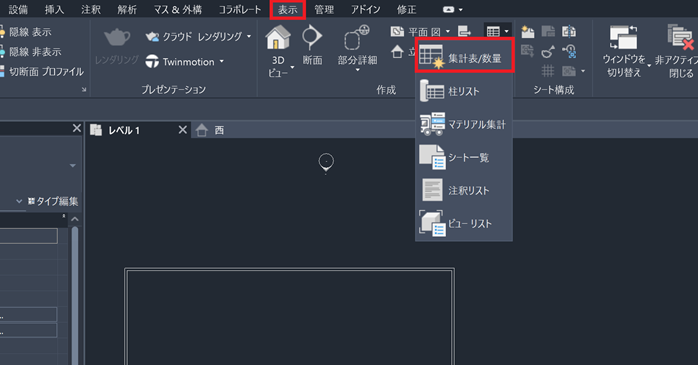Select 注釈リスト in the dropdown
This screenshot has height=365, width=698.
pos(464,190)
